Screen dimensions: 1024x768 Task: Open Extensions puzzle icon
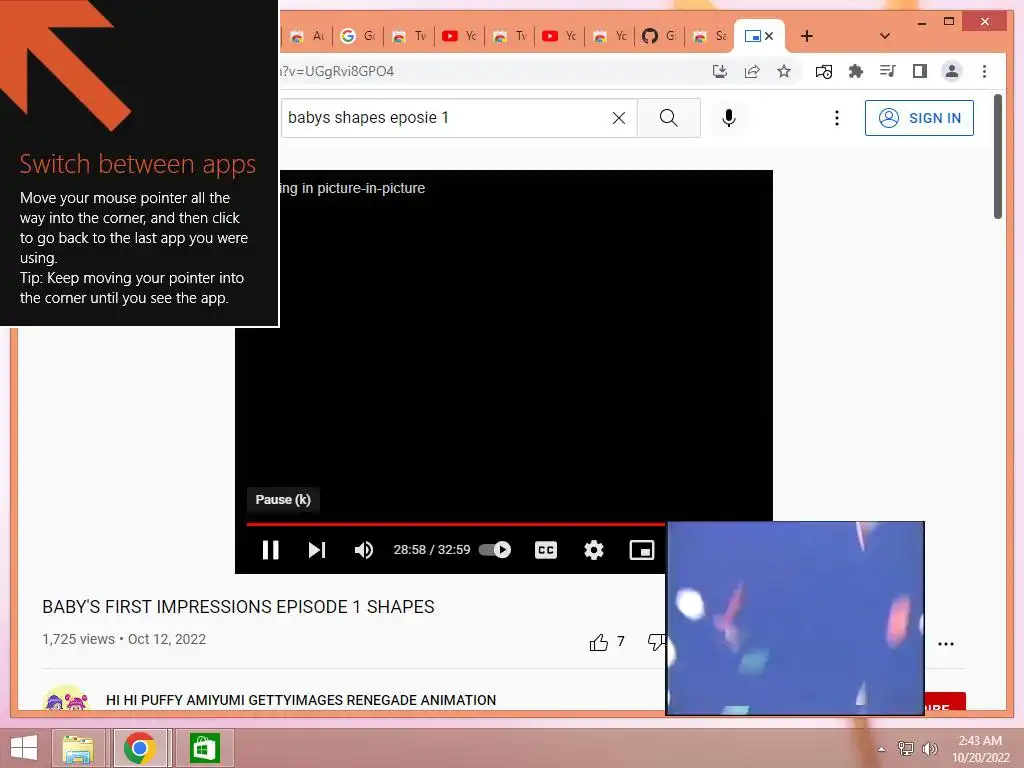[856, 71]
